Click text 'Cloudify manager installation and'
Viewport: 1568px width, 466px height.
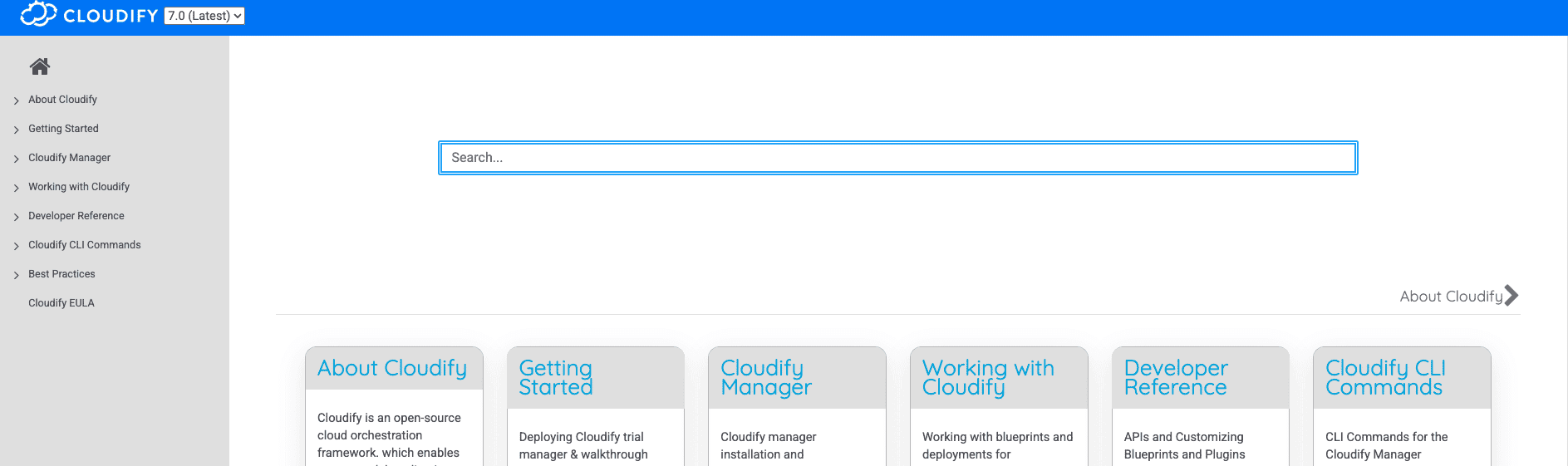pyautogui.click(x=769, y=446)
